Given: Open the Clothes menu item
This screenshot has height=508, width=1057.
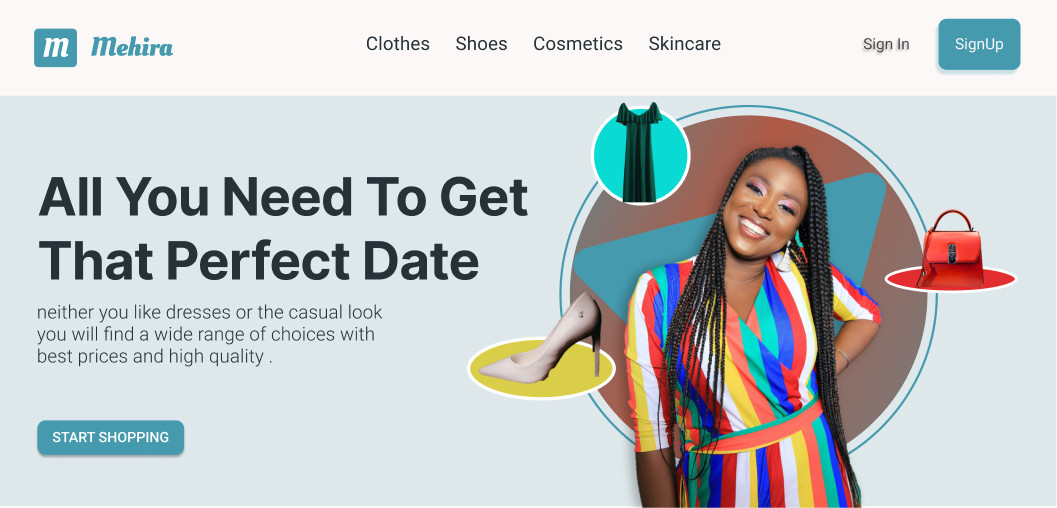Looking at the screenshot, I should (398, 44).
